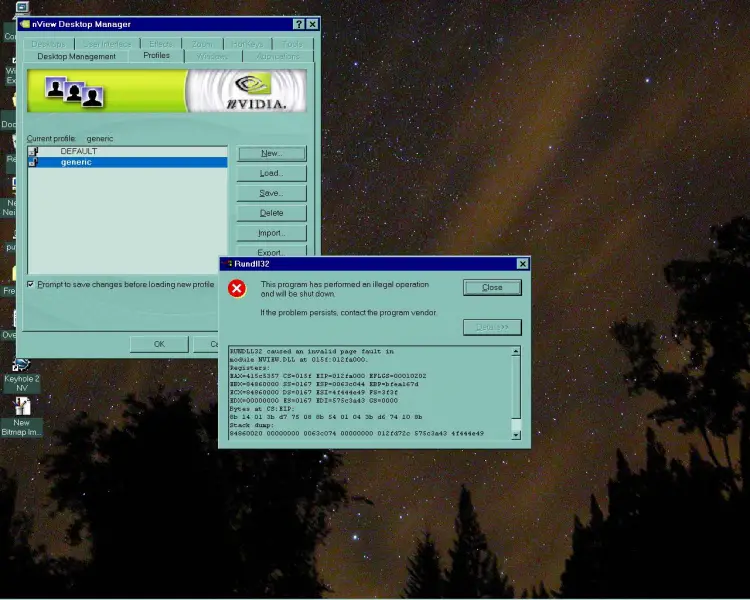Select the Profiles tab
This screenshot has width=750, height=600.
pyautogui.click(x=156, y=56)
